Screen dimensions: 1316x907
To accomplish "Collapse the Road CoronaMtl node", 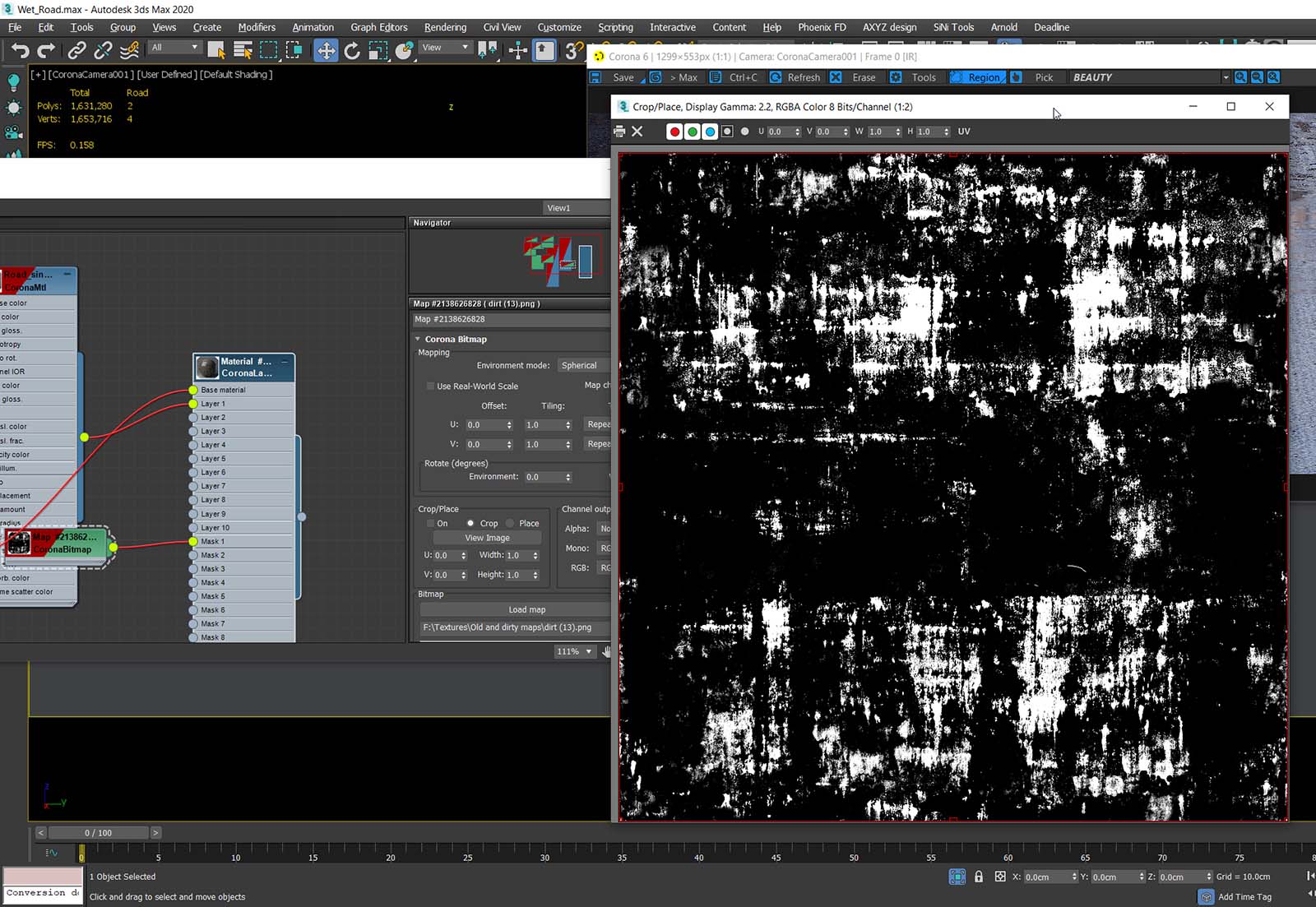I will 67,275.
